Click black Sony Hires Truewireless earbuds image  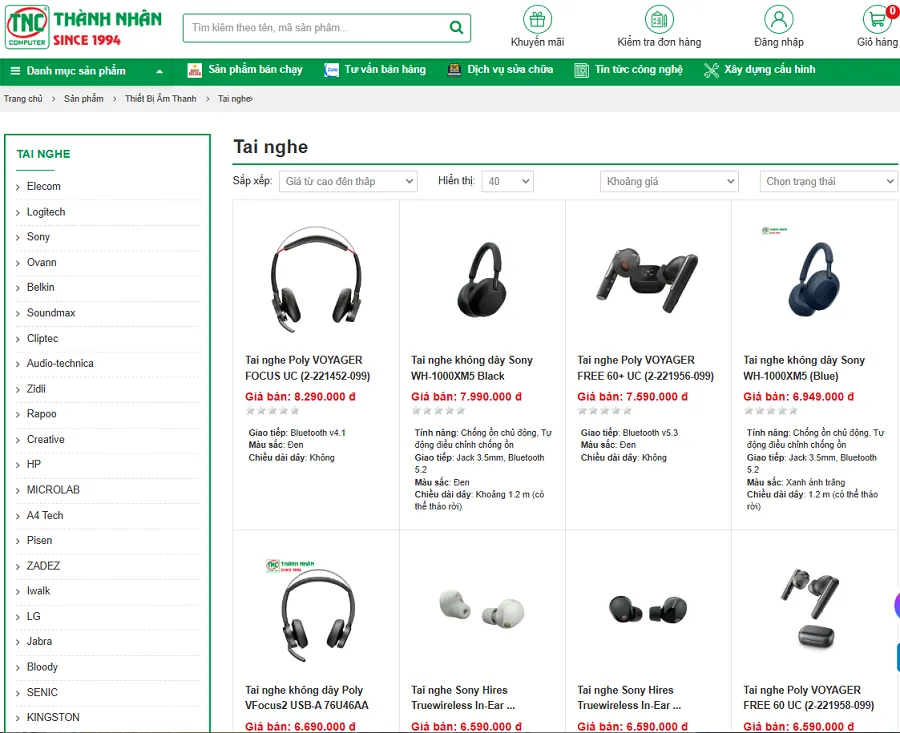point(647,610)
